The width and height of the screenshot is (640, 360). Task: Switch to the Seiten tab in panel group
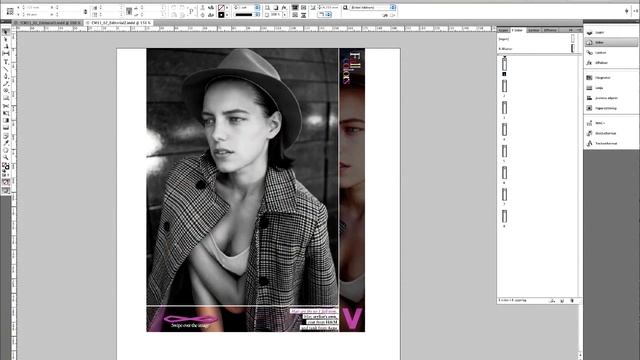click(x=518, y=30)
